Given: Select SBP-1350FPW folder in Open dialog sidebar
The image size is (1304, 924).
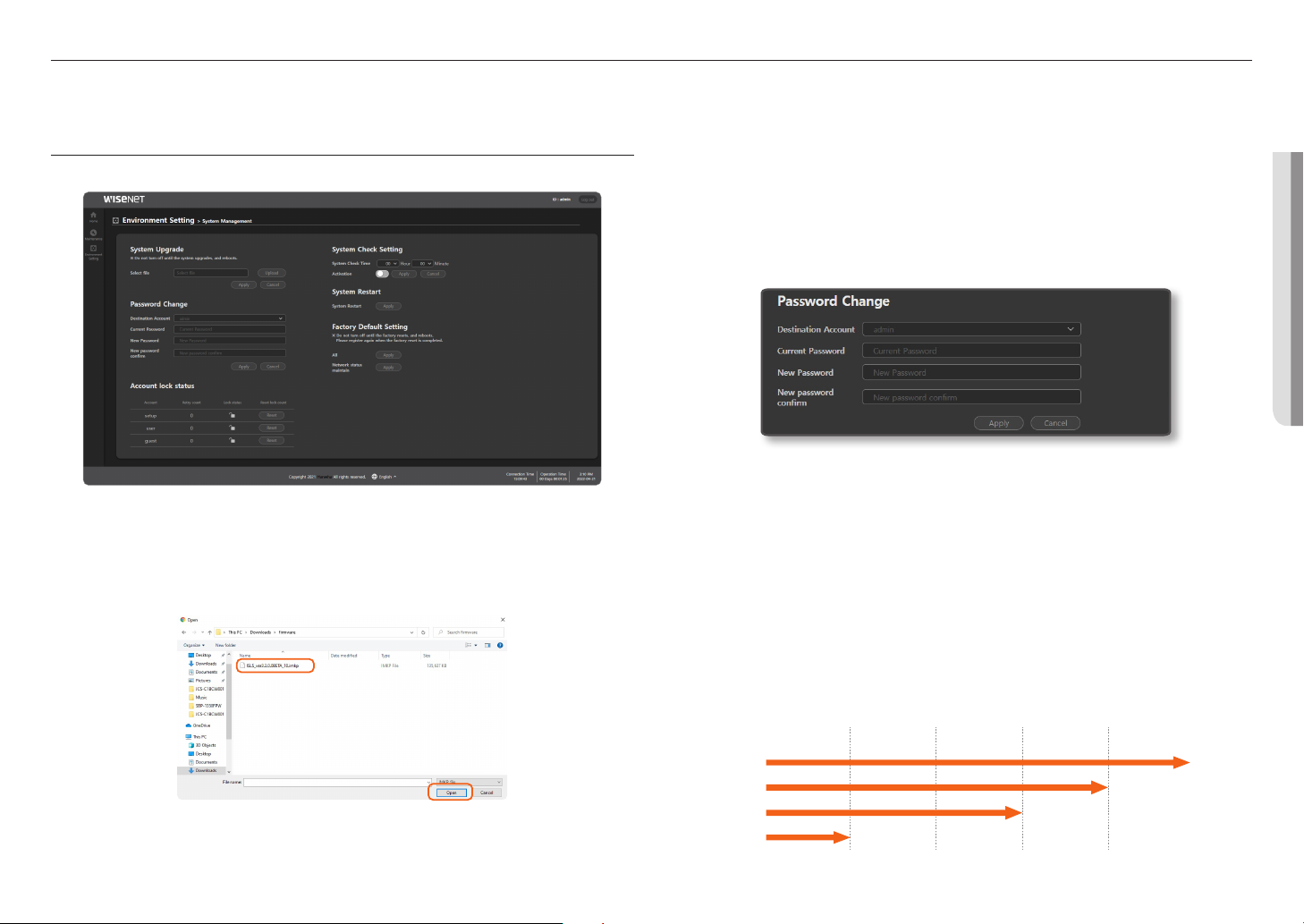Looking at the screenshot, I should [206, 706].
